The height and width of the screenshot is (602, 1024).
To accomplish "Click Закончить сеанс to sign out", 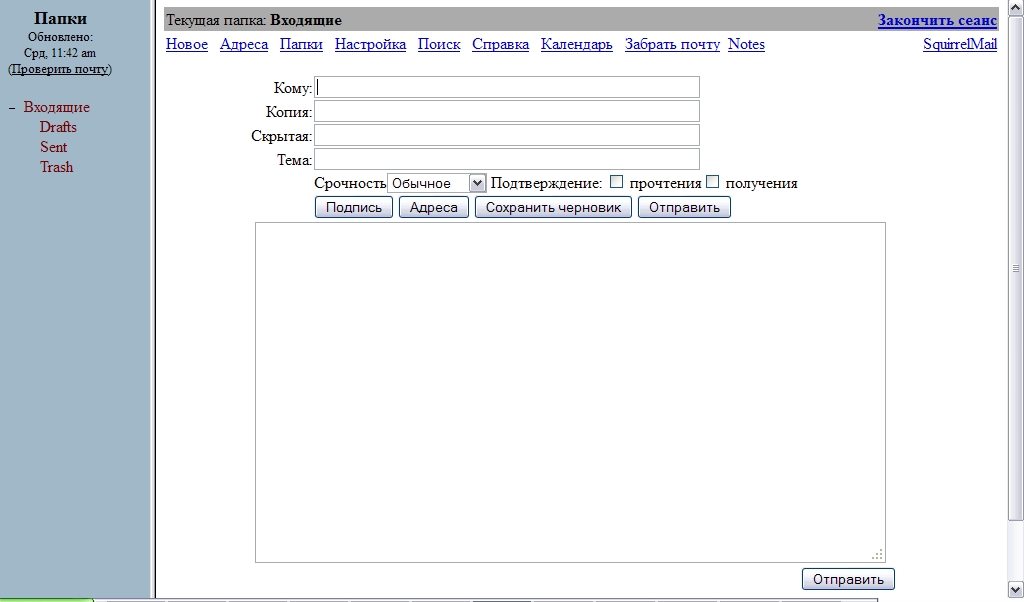I will (937, 20).
